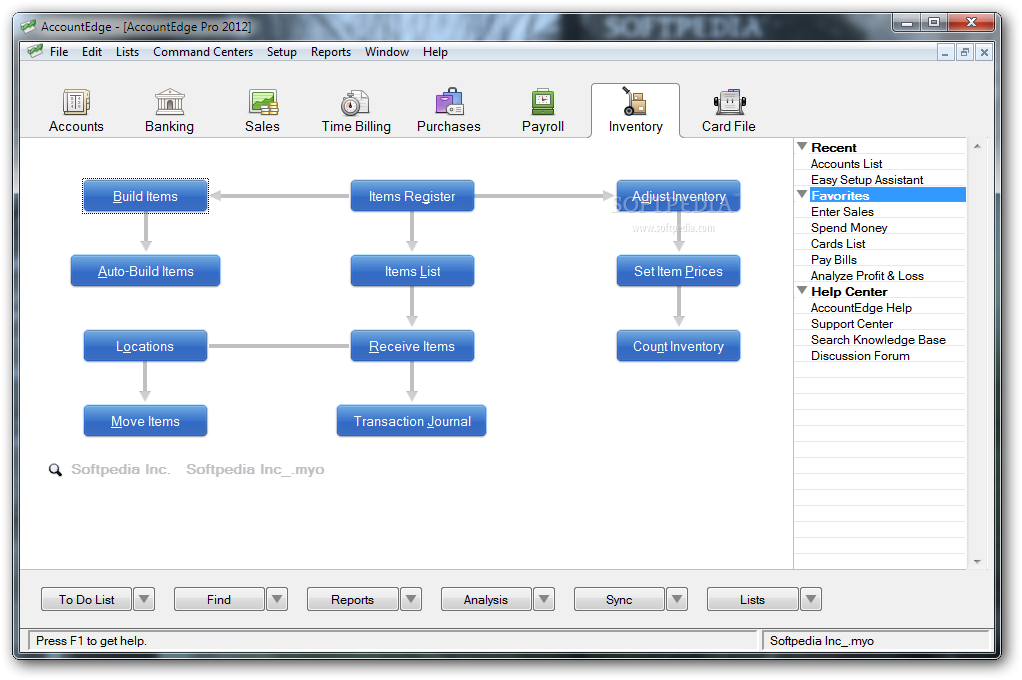
Task: Open Cards List favorite
Action: pos(838,243)
